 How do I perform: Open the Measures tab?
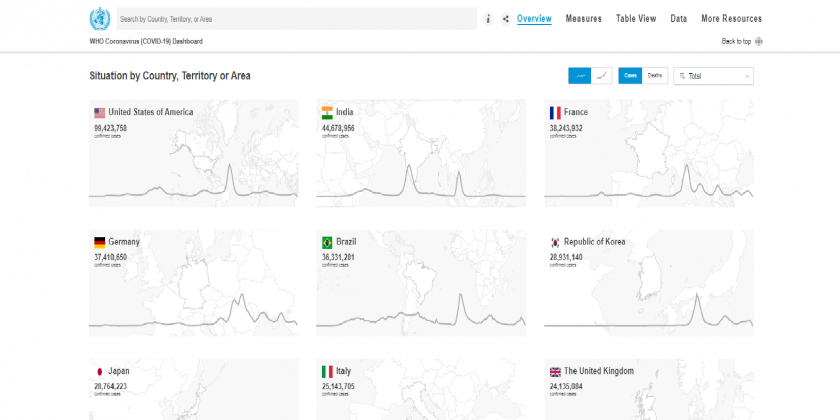[583, 19]
